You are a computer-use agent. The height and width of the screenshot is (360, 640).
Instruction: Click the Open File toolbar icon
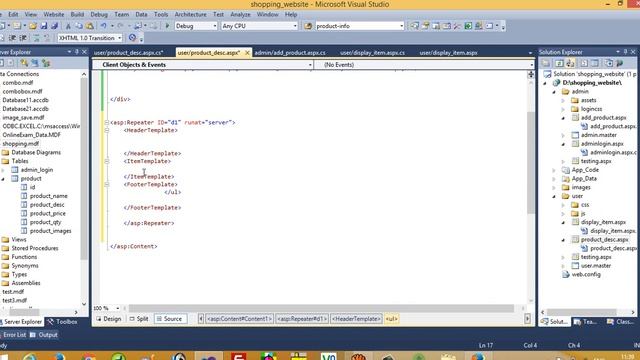[x=32, y=26]
